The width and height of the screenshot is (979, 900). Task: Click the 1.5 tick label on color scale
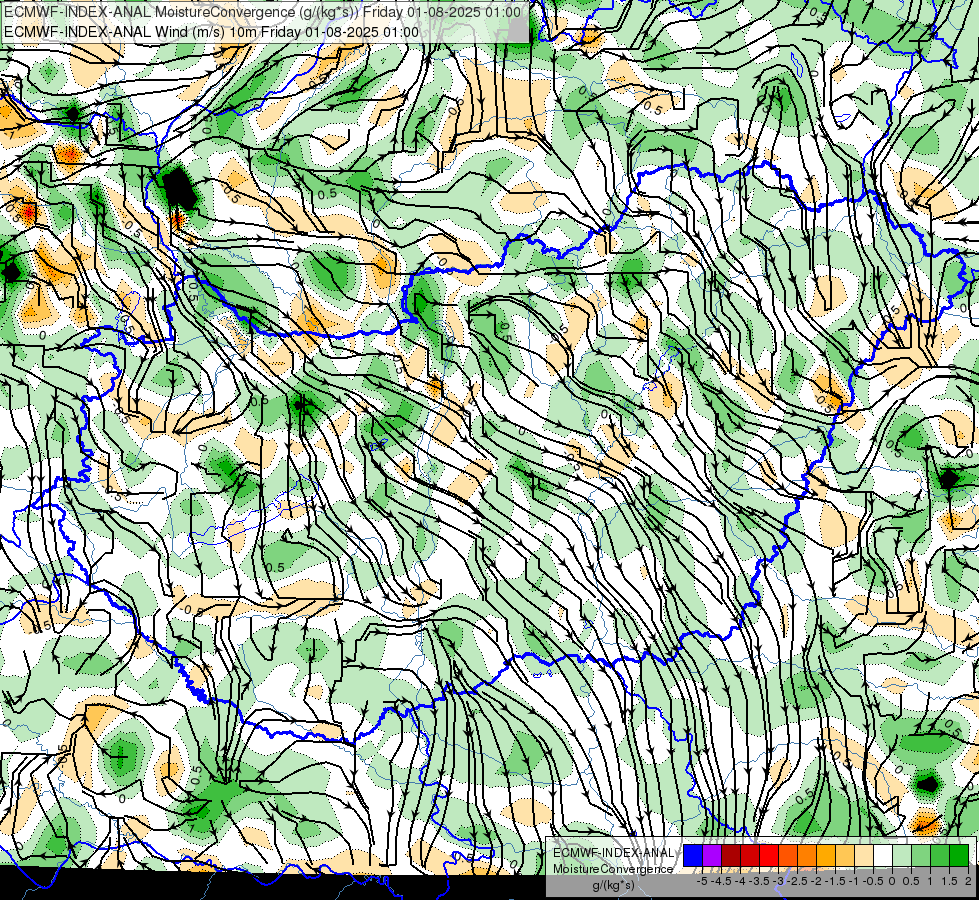pos(950,881)
